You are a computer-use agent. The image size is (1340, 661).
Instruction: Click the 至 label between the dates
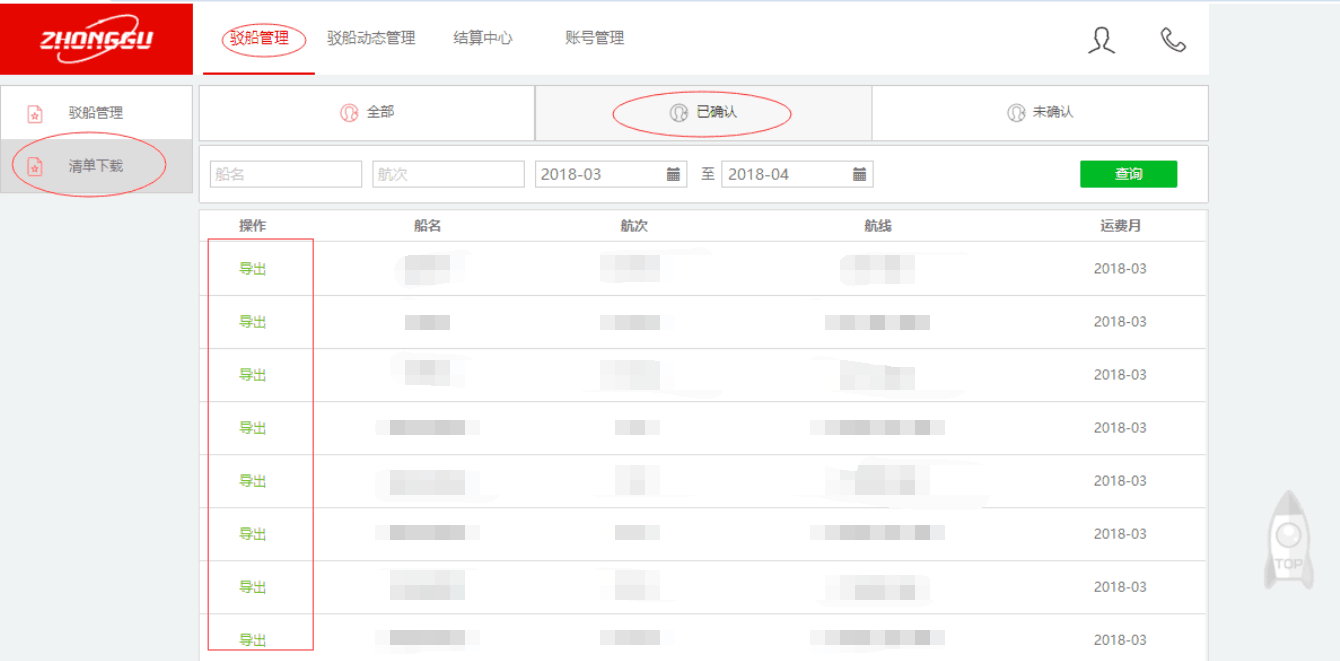[708, 174]
